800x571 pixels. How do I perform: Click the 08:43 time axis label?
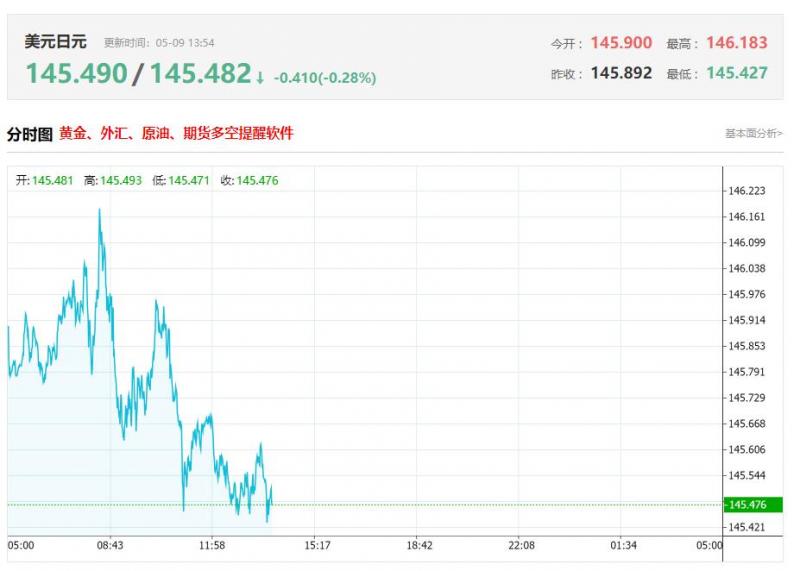(110, 545)
